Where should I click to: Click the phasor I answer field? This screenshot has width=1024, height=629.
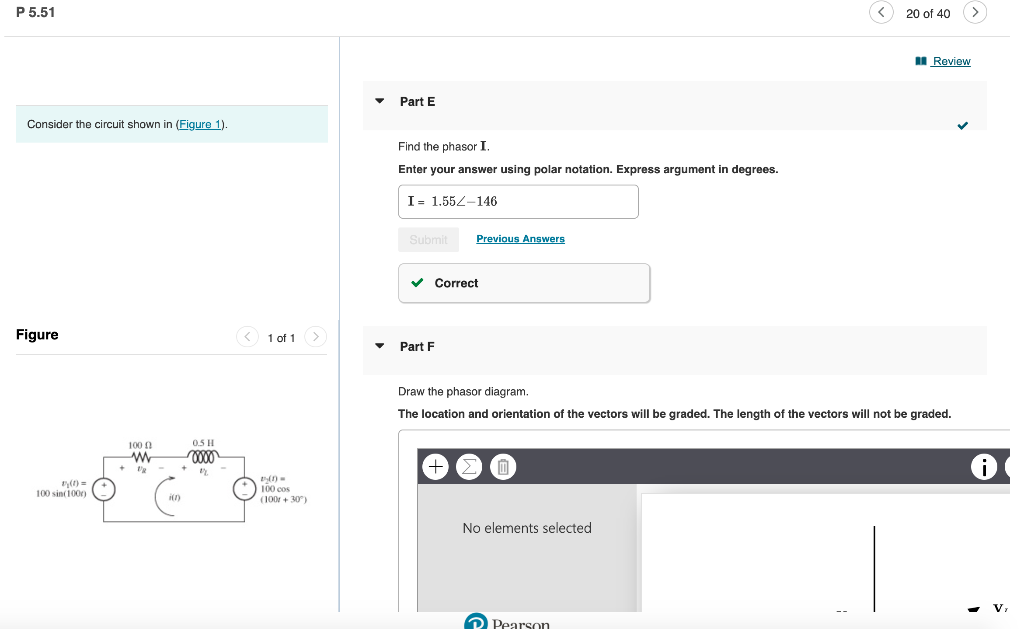(x=518, y=202)
